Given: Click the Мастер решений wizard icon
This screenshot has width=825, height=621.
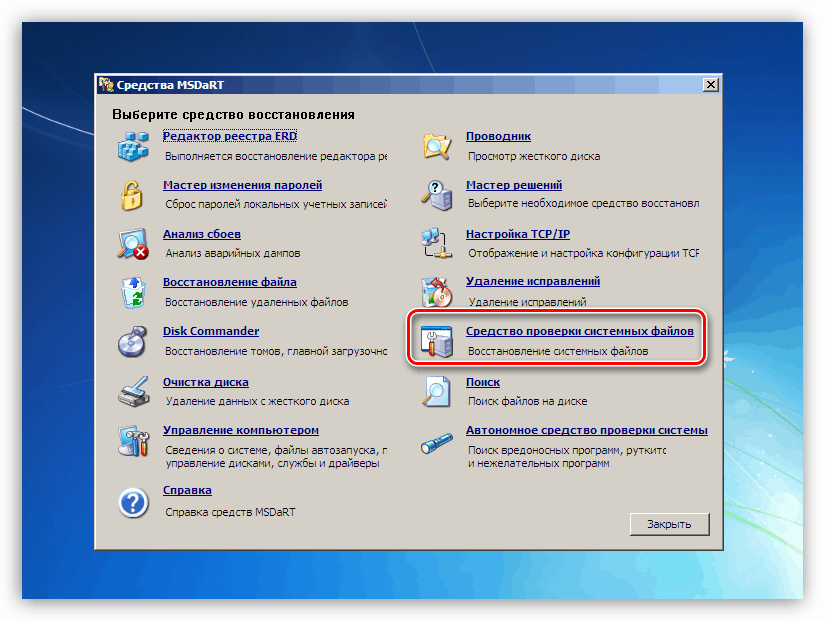Looking at the screenshot, I should [437, 195].
